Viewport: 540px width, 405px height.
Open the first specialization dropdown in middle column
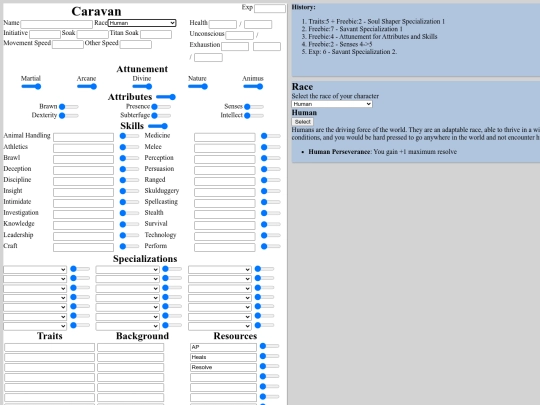pos(127,269)
